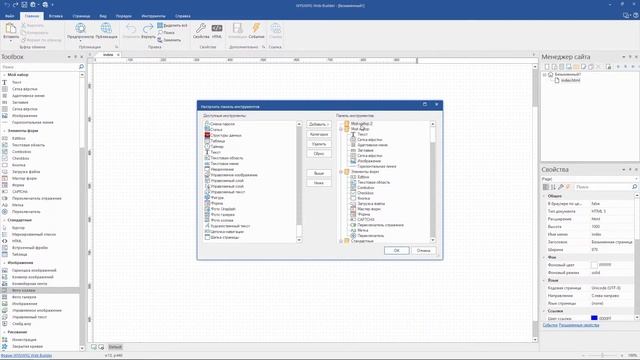Click scroll-down arrow of available tools list

tap(299, 240)
